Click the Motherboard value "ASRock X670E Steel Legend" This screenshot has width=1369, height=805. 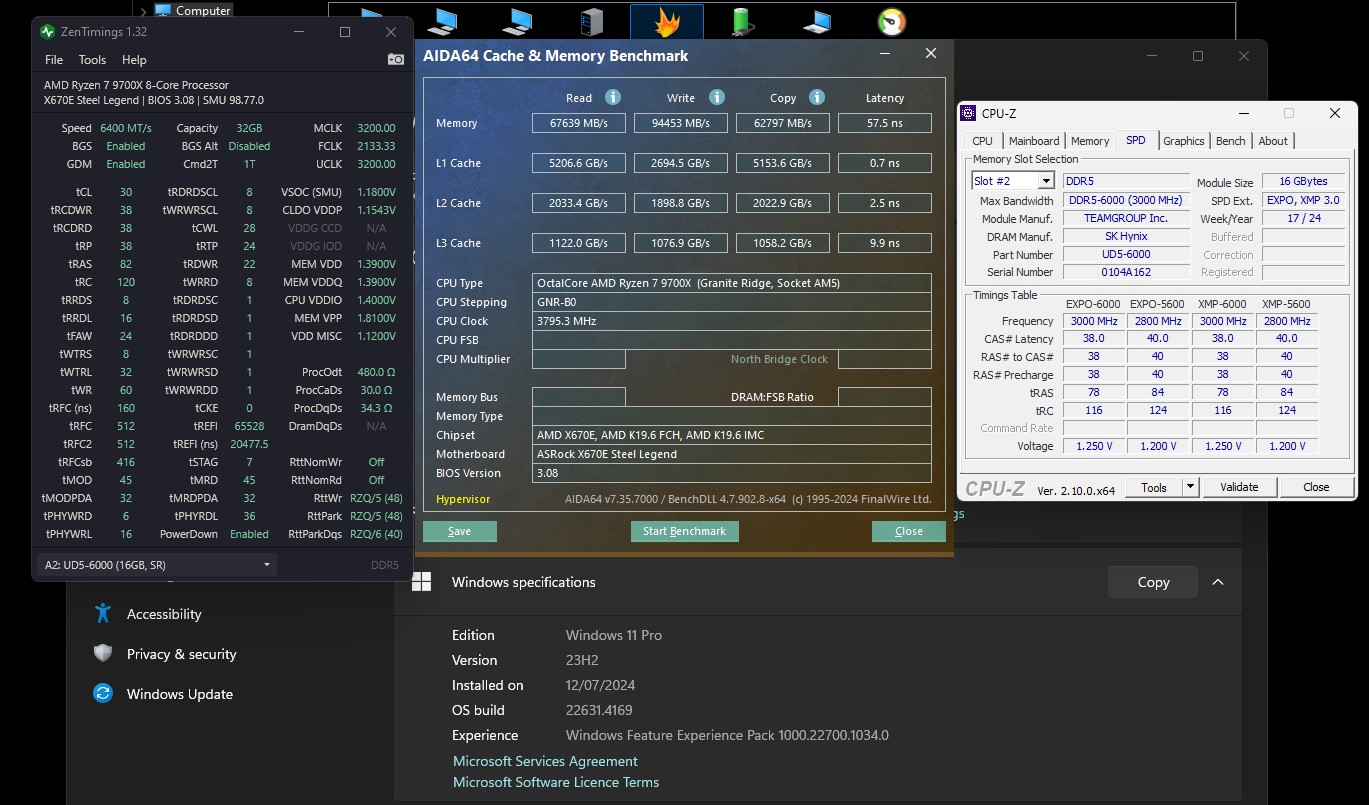tap(732, 454)
